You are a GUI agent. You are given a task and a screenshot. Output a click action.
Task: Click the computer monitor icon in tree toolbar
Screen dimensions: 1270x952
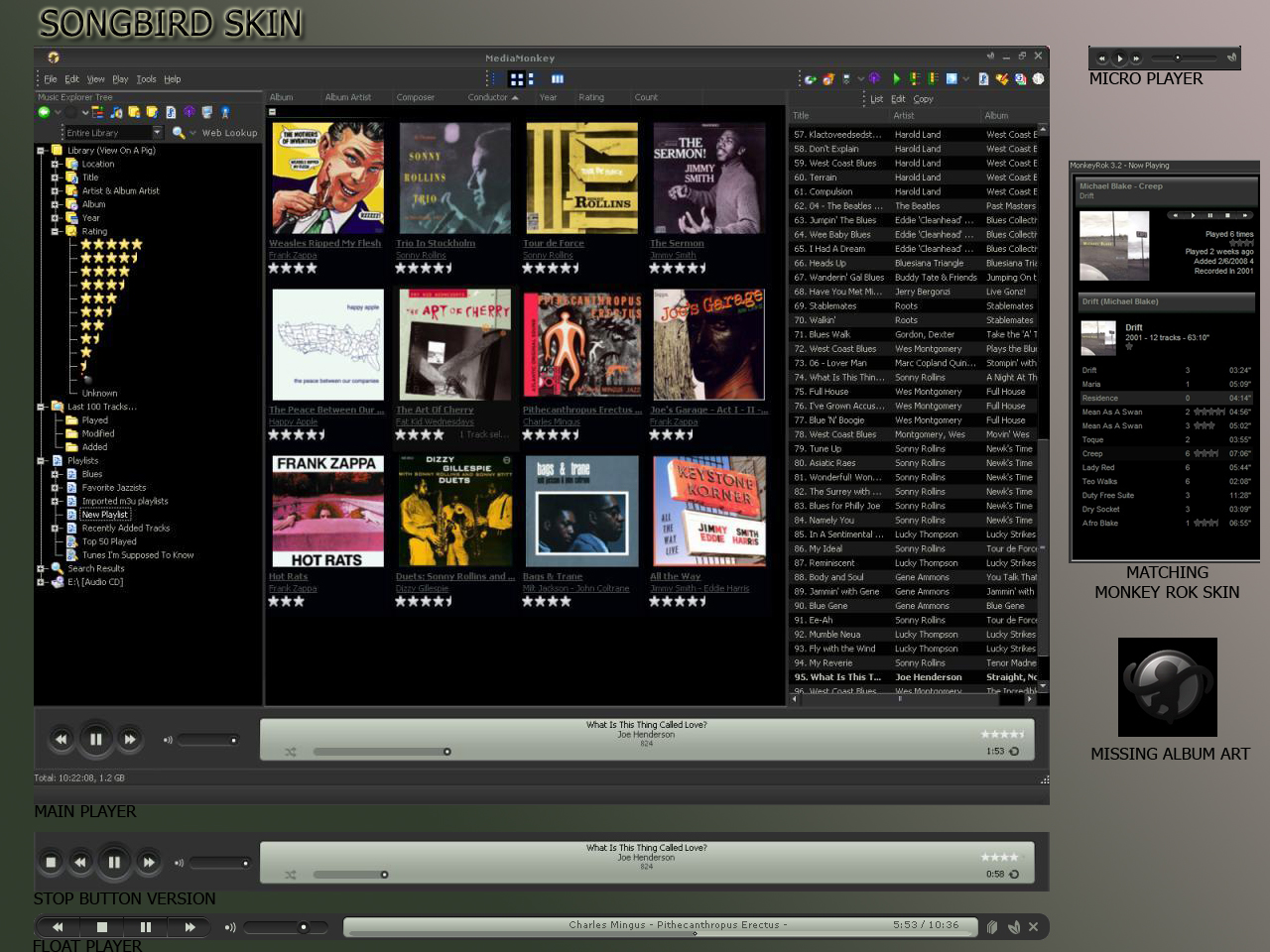pyautogui.click(x=206, y=112)
